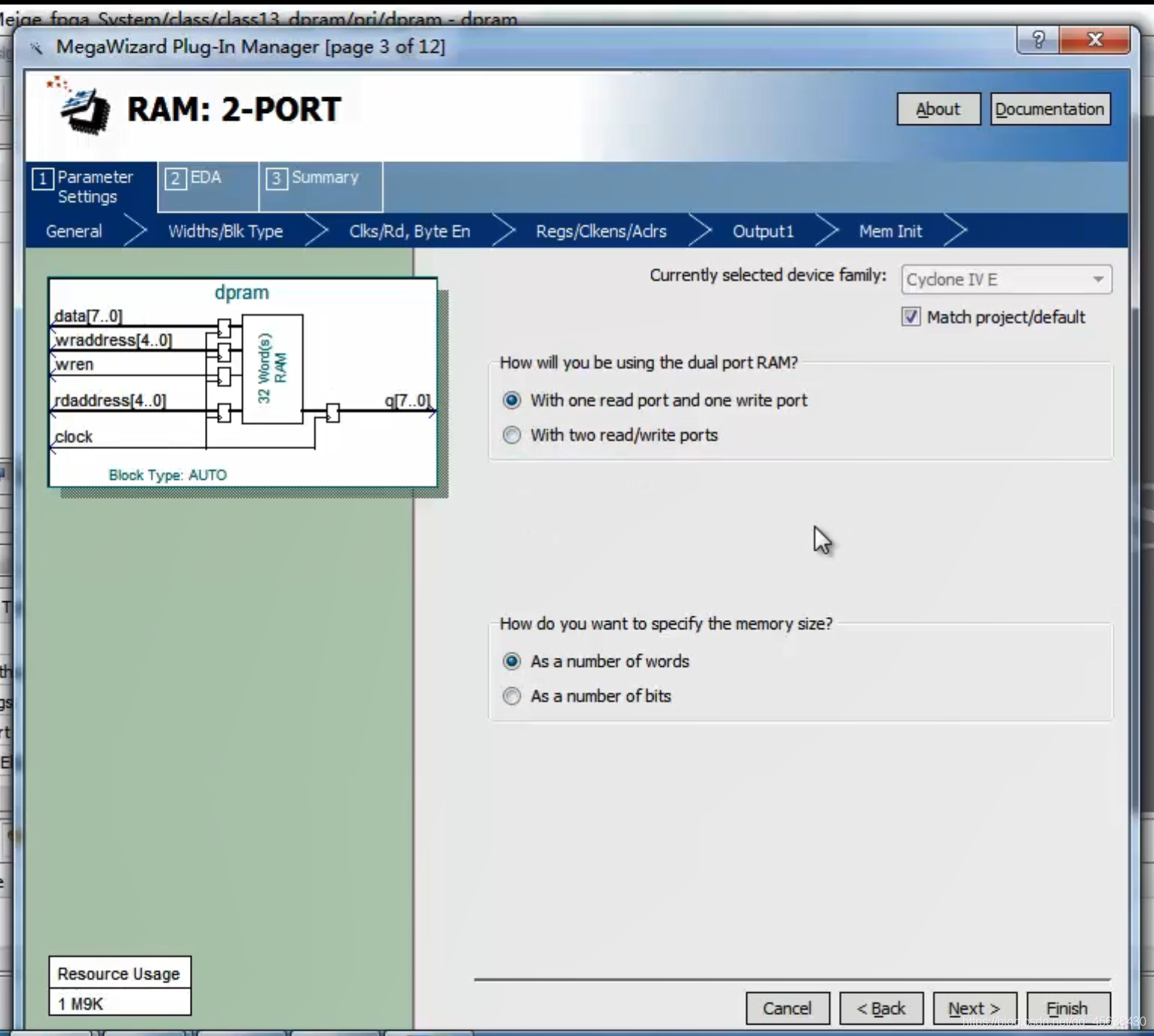Open the Documentation button
Screen dimensions: 1154x1036
coord(1050,109)
